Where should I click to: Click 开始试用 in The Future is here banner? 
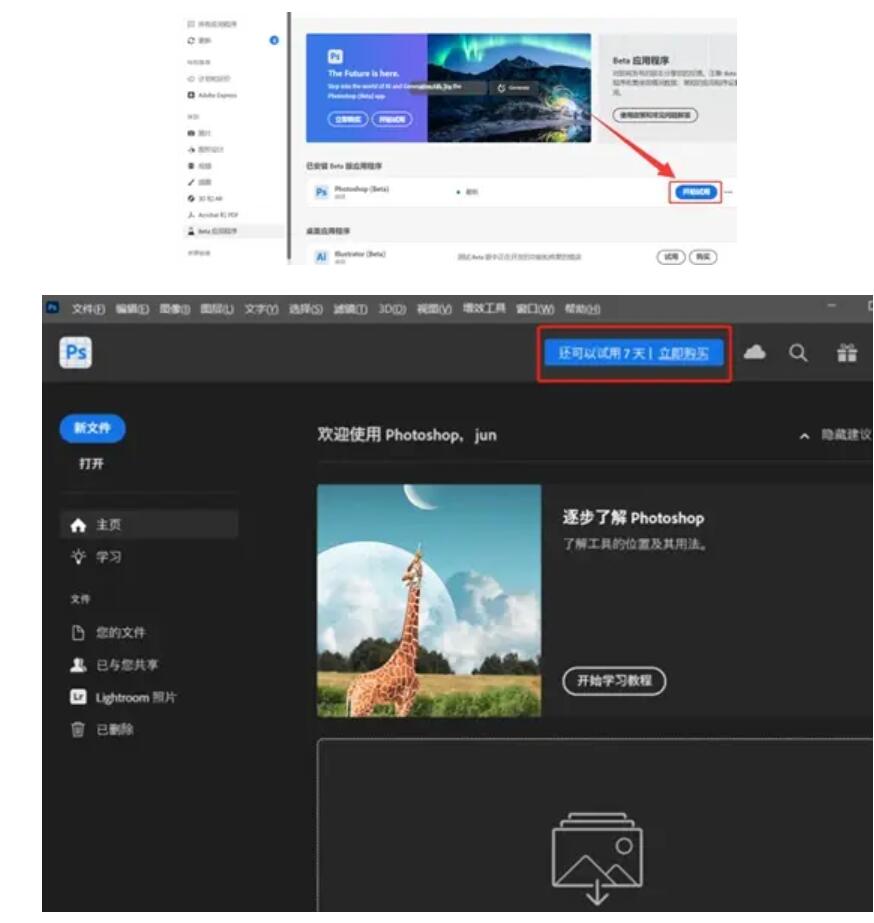[392, 119]
